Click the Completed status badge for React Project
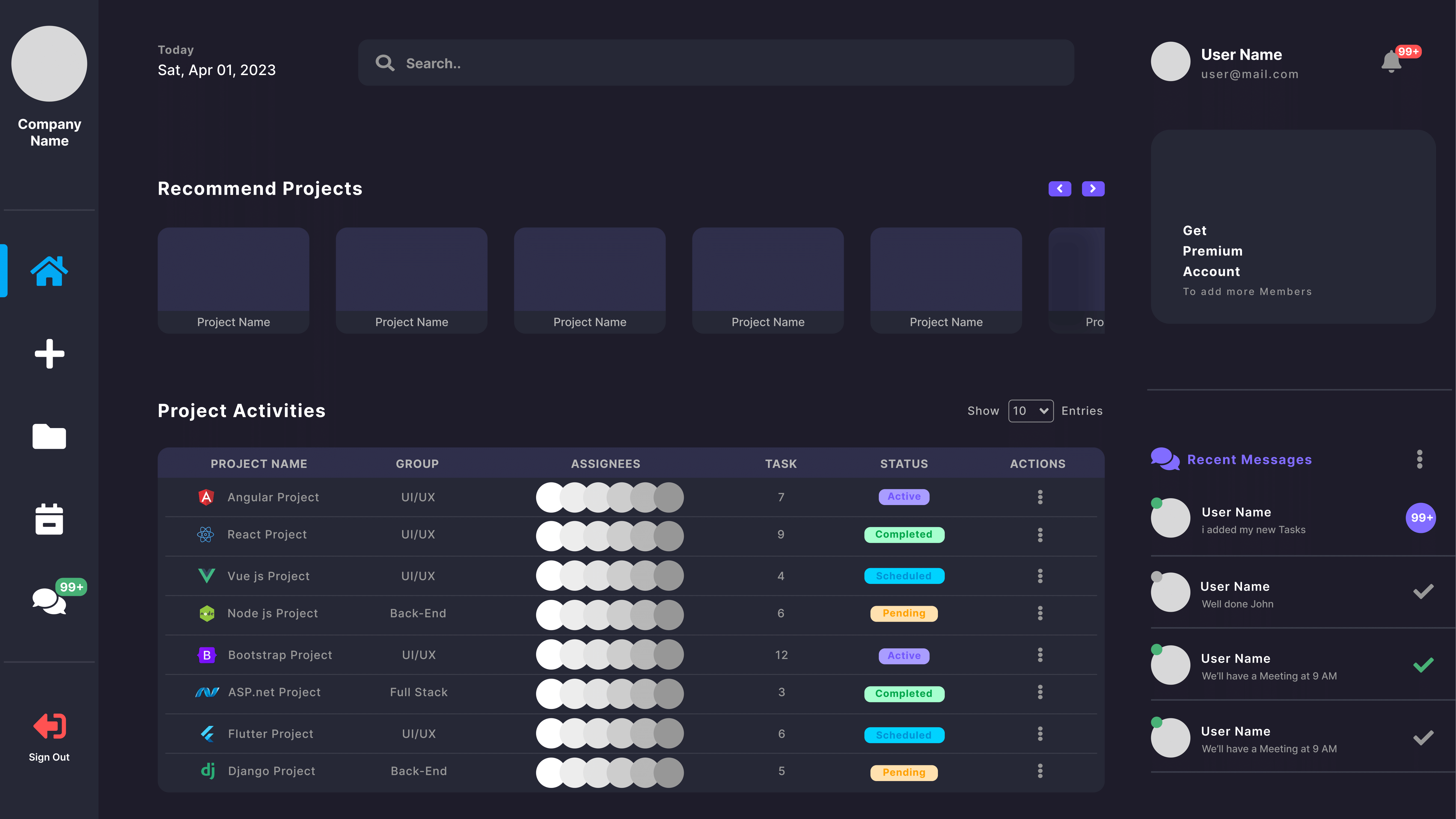Screen dimensions: 1456x819 pyautogui.click(x=904, y=535)
